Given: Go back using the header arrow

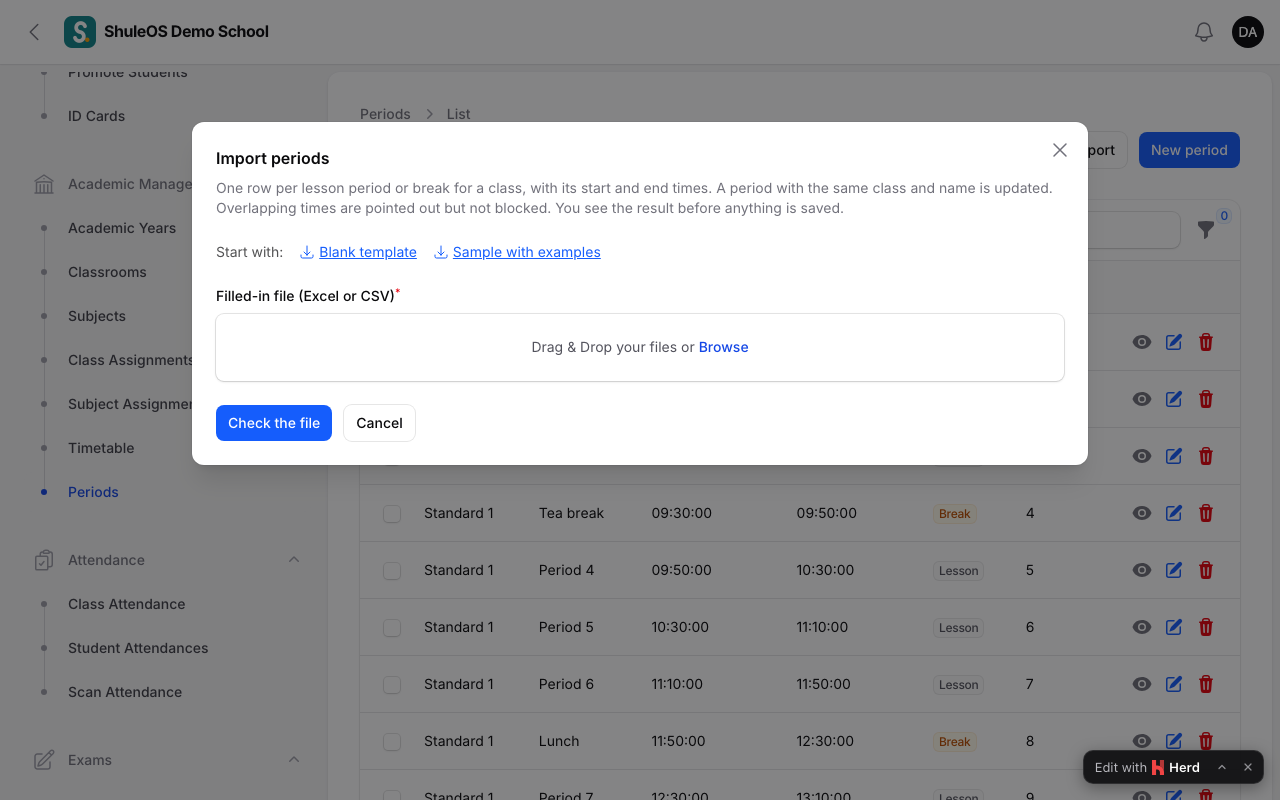Looking at the screenshot, I should point(34,32).
